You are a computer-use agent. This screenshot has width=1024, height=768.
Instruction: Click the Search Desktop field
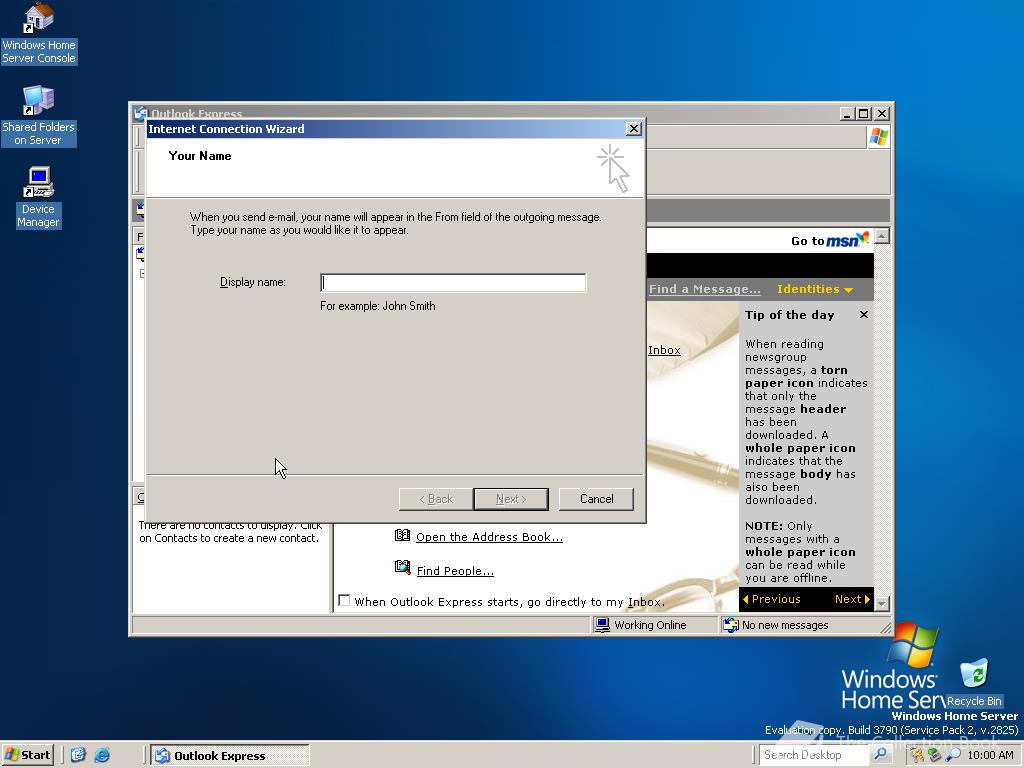coord(814,755)
